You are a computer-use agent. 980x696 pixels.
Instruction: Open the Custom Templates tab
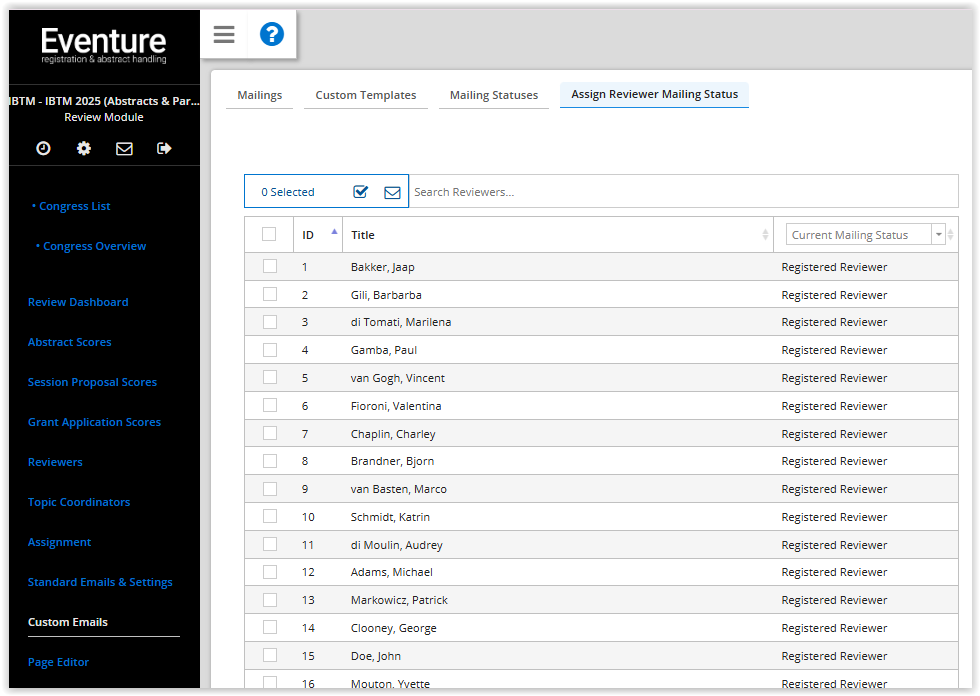click(x=365, y=95)
